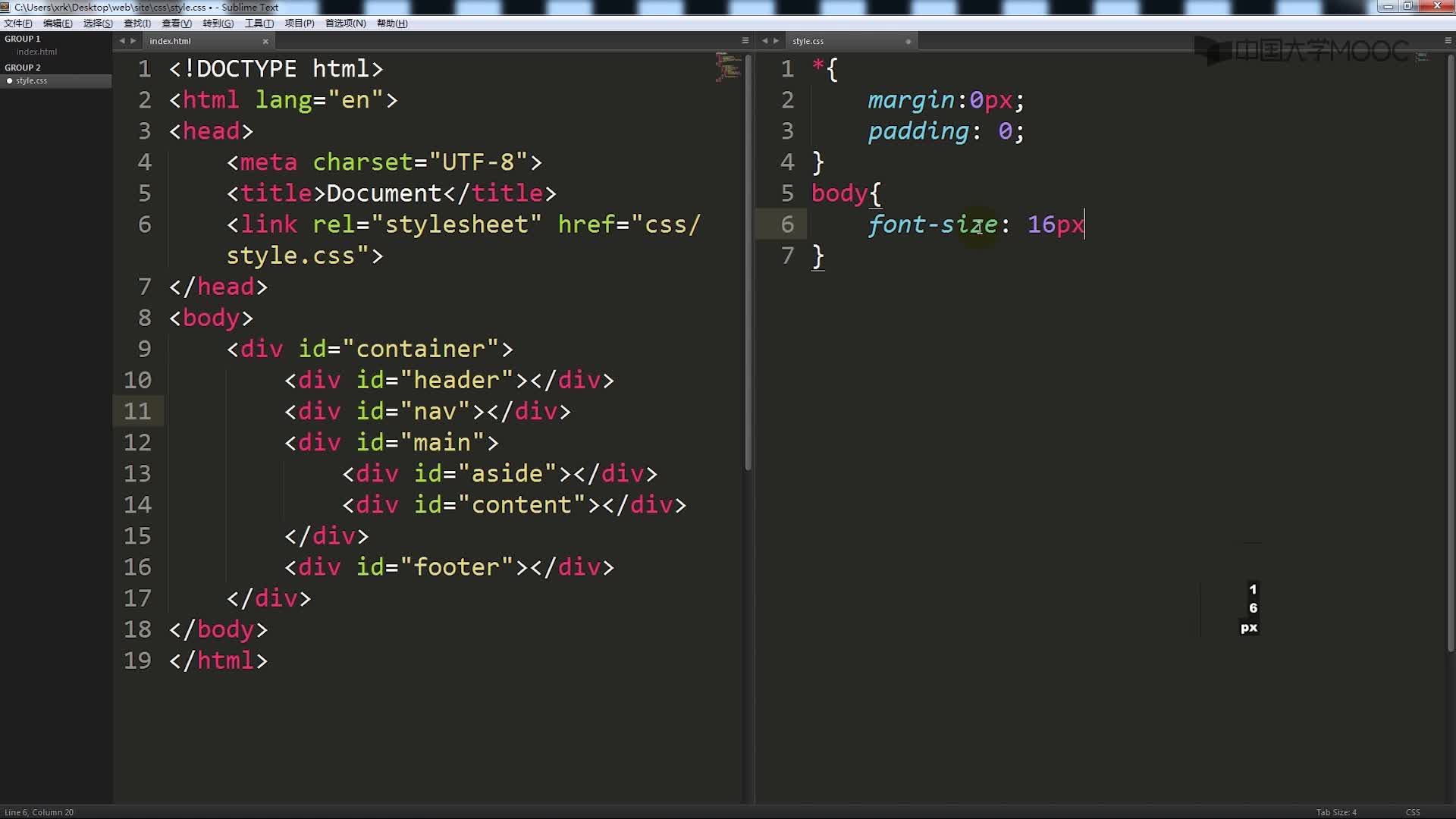
Task: Open the 工具(T) menu
Action: (x=259, y=24)
